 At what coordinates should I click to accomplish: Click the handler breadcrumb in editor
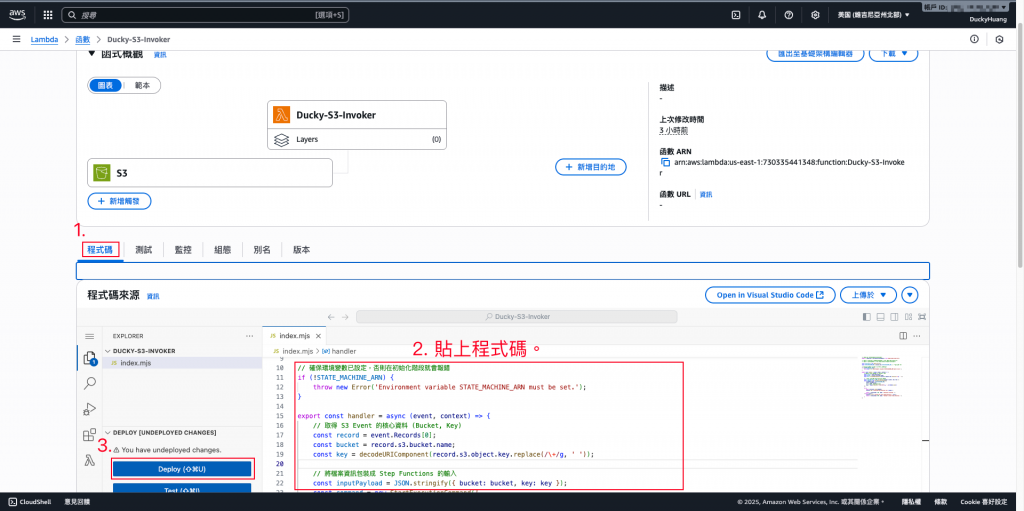click(339, 352)
